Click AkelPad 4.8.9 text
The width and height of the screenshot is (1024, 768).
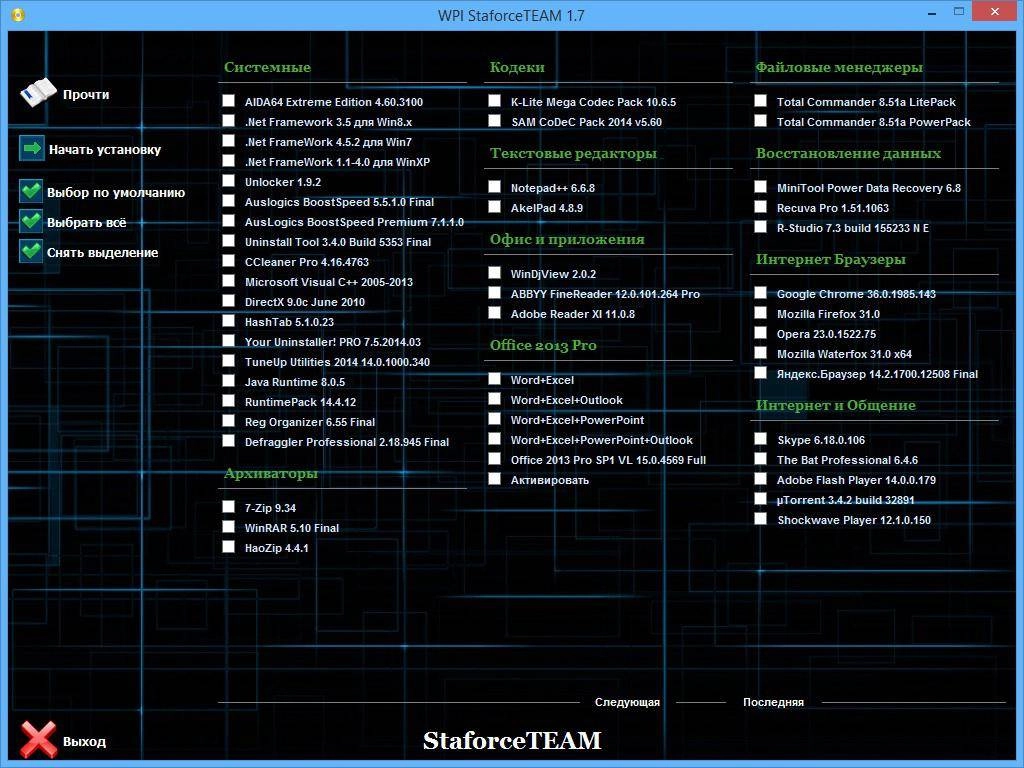point(547,208)
